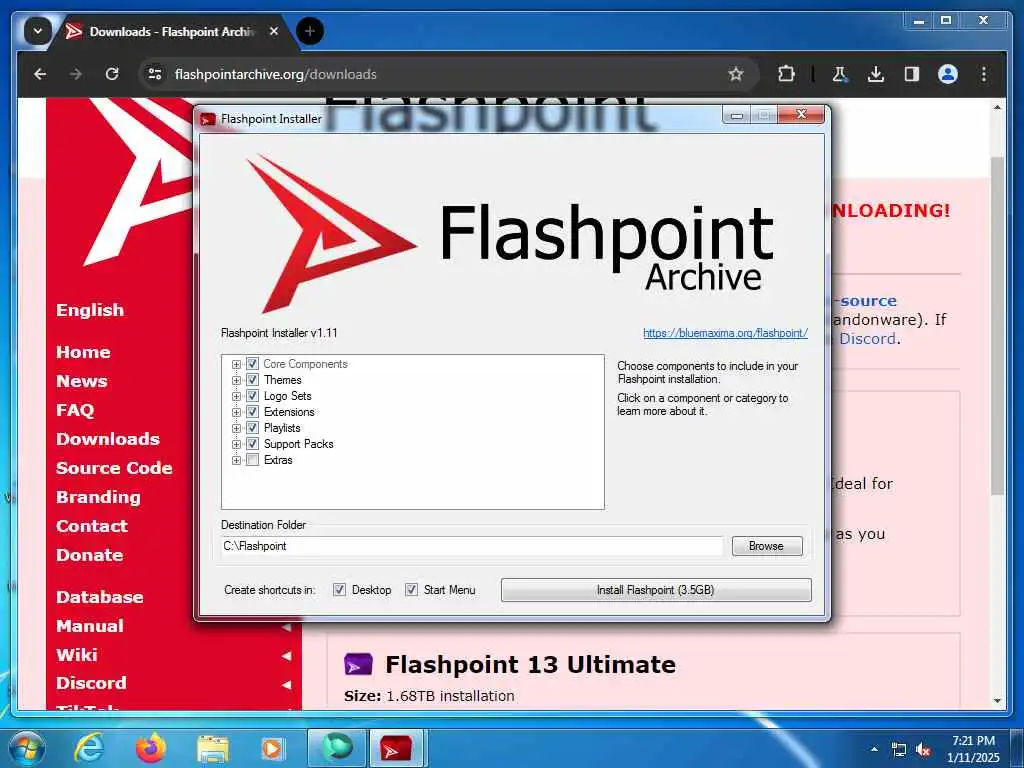Viewport: 1024px width, 768px height.
Task: Click the webpage vertical scrollbar thumb
Action: tap(997, 325)
